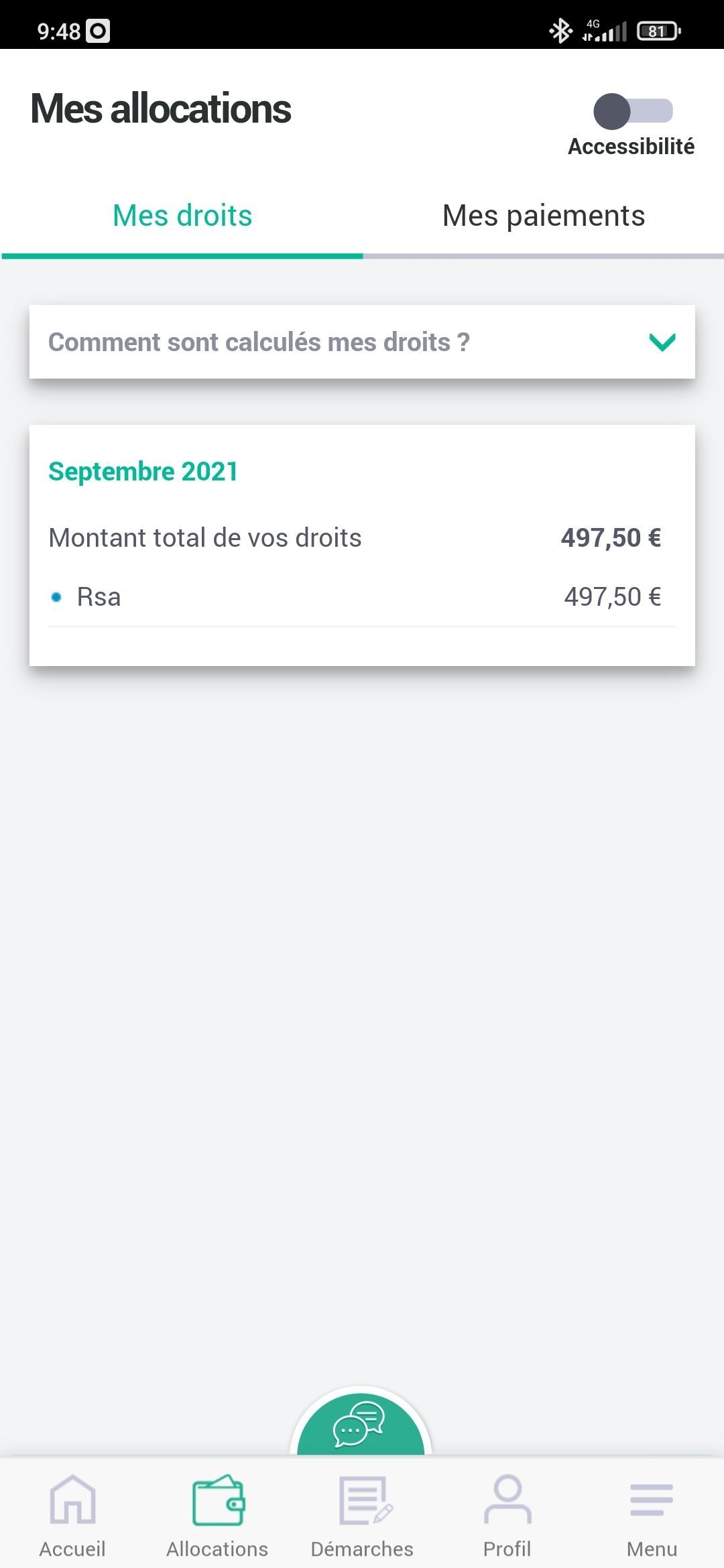The height and width of the screenshot is (1568, 724).
Task: Toggle the Accessibilité switch
Action: 633,111
